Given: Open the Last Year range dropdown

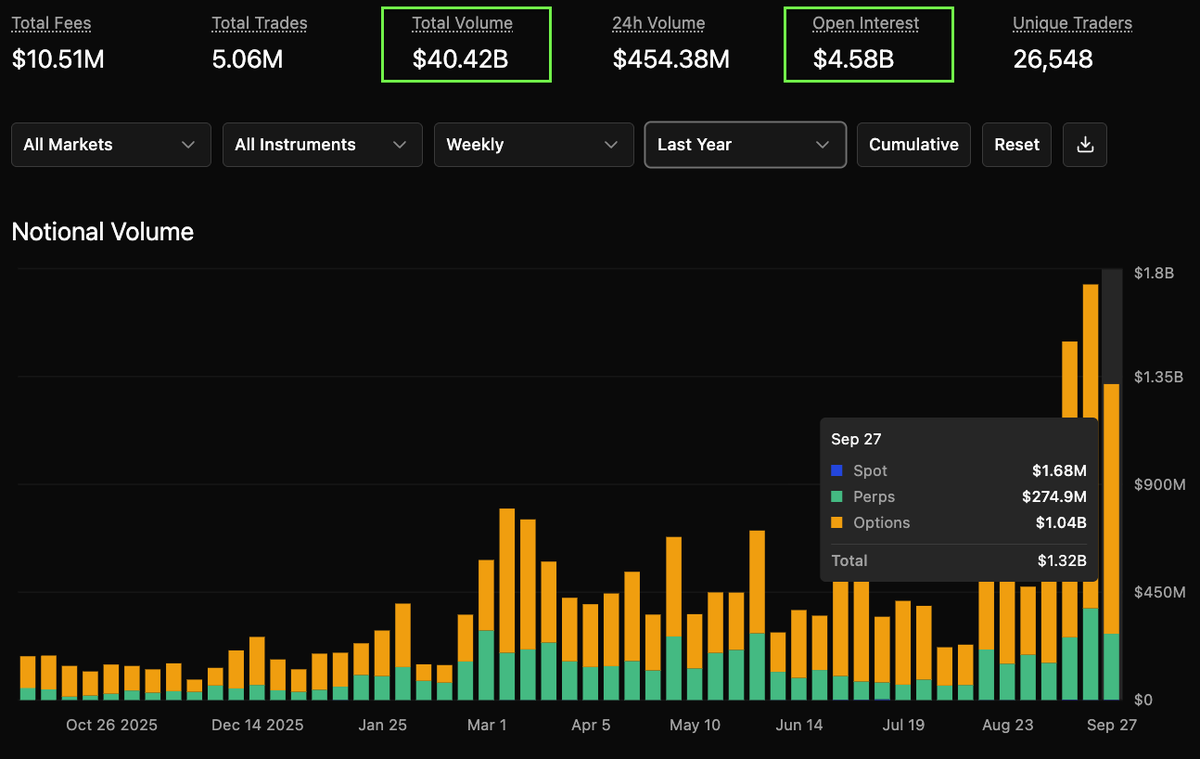Looking at the screenshot, I should point(746,144).
